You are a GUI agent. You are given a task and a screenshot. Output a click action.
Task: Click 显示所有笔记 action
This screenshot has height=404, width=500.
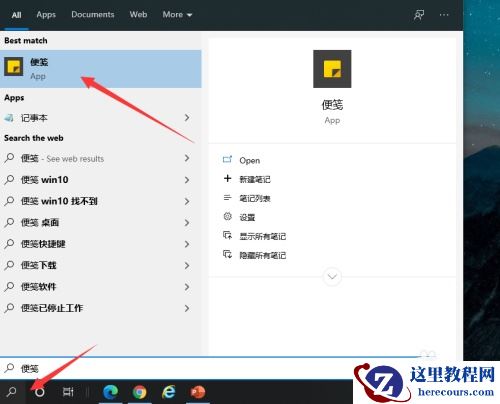[263, 236]
